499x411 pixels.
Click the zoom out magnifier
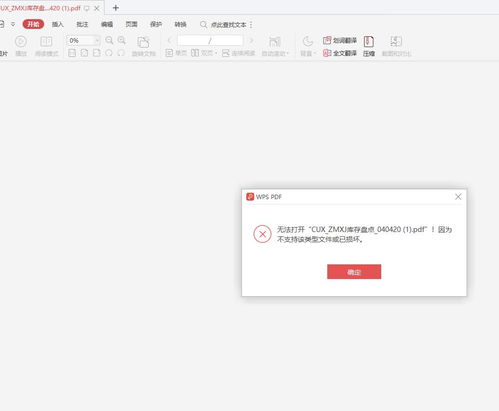tap(109, 40)
